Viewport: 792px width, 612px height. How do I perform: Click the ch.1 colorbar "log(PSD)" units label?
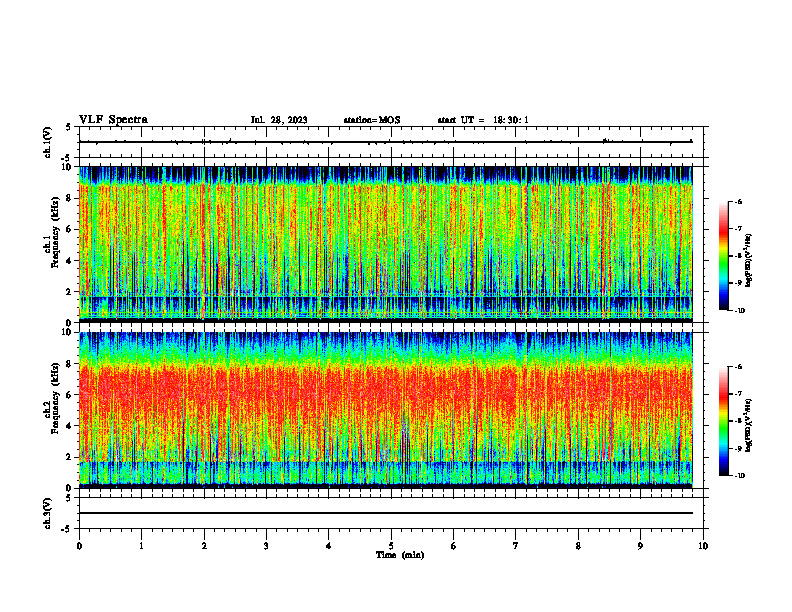[x=749, y=261]
